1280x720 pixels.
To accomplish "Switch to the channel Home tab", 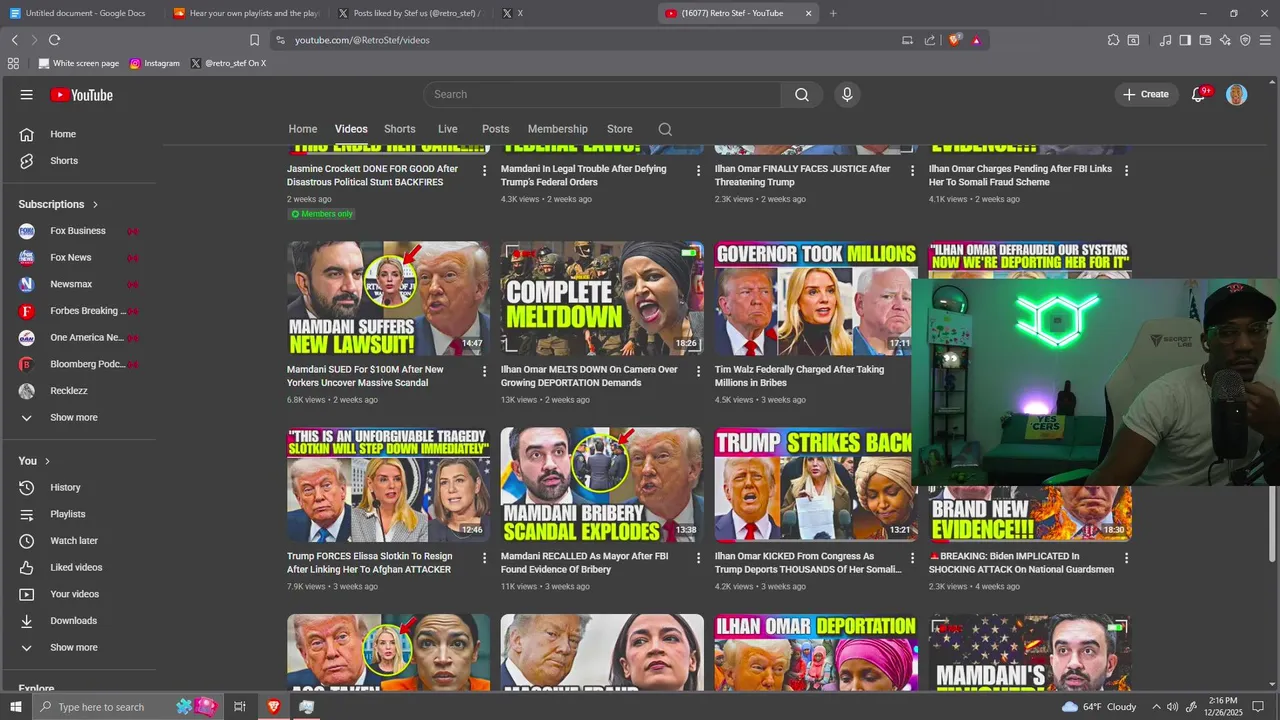I will 303,129.
